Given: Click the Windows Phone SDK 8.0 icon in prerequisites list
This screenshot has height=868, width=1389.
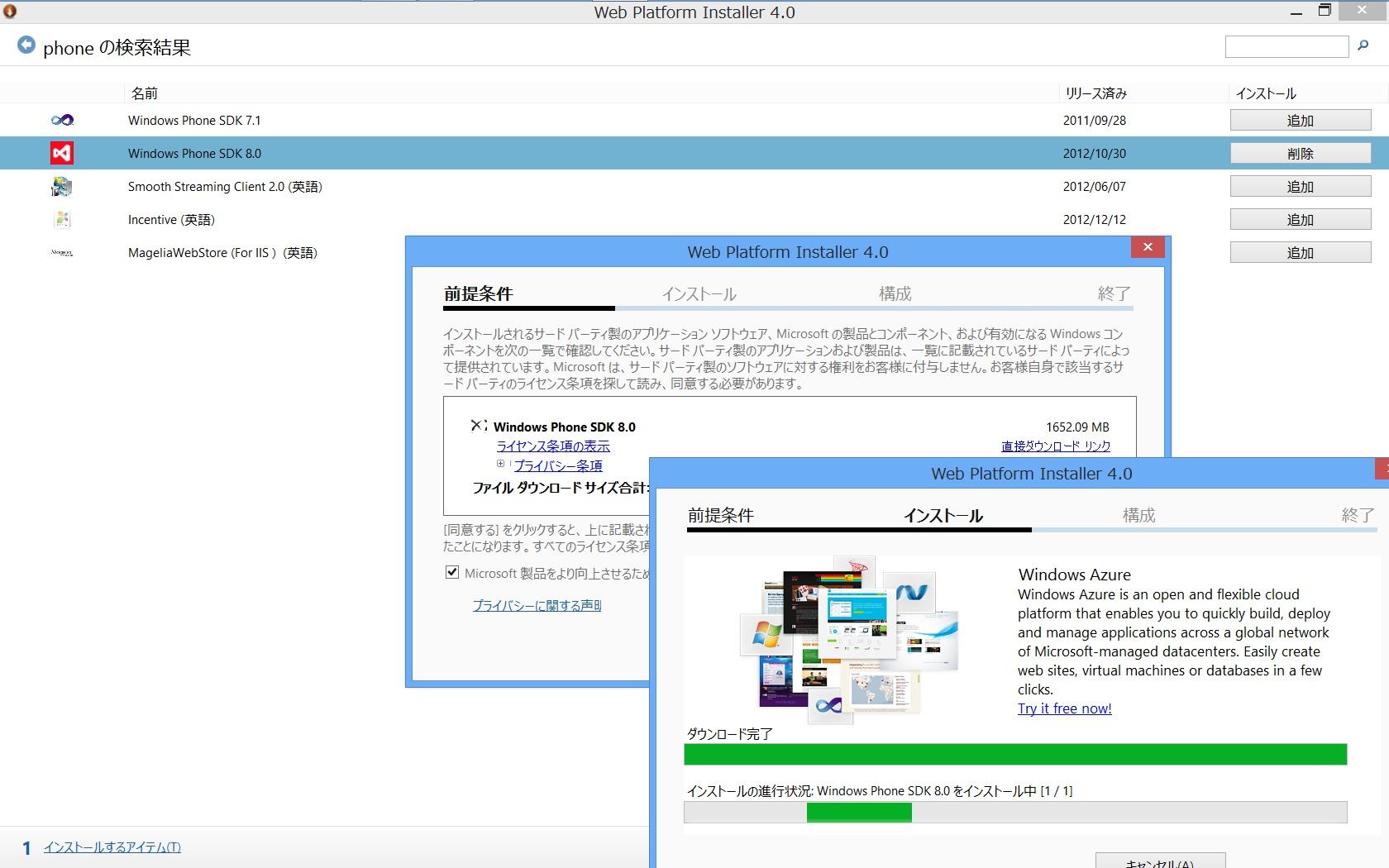Looking at the screenshot, I should coord(478,426).
